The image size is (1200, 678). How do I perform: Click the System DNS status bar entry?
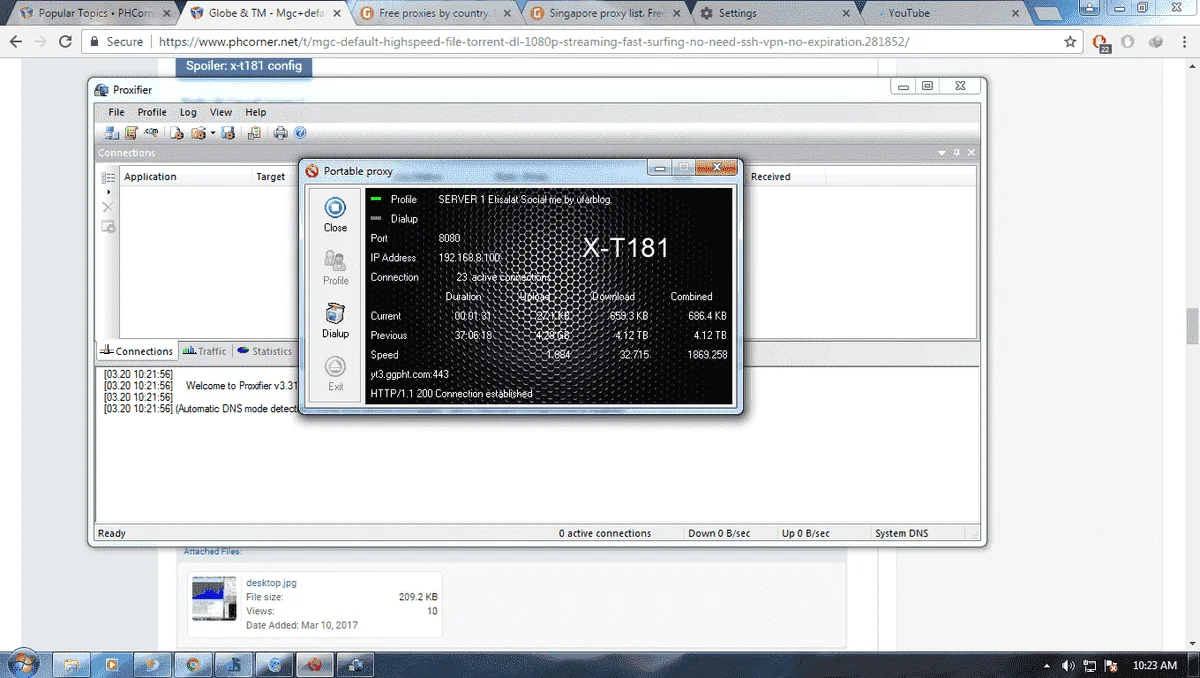(x=901, y=533)
